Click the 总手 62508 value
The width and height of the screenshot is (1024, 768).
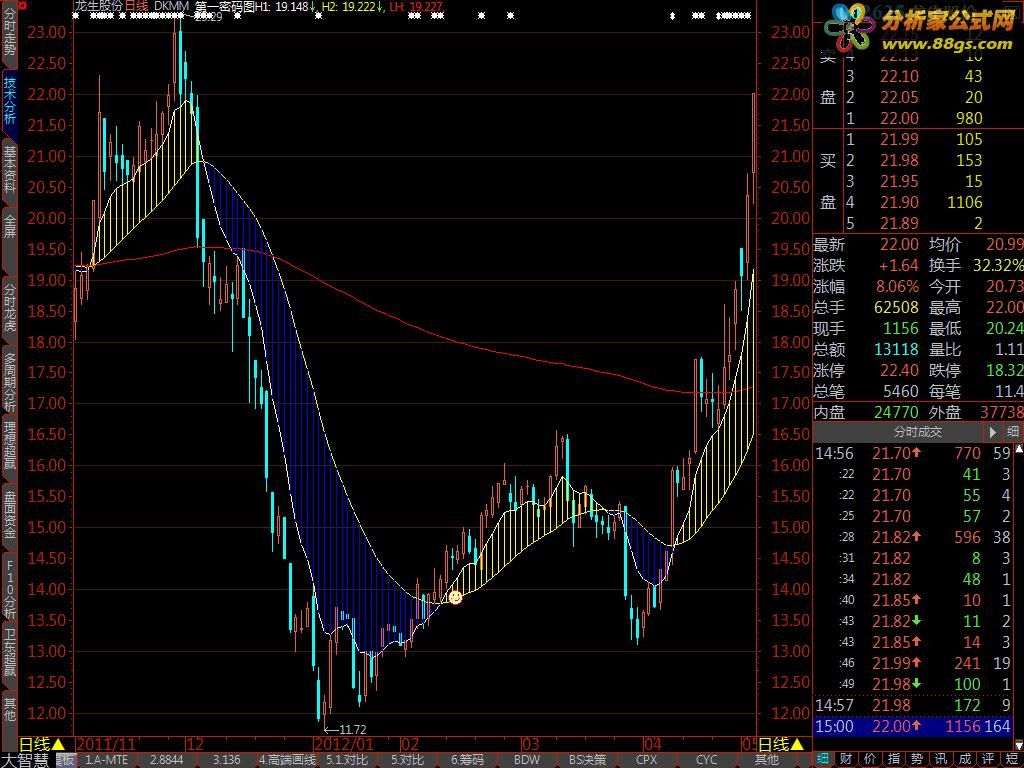pos(896,308)
